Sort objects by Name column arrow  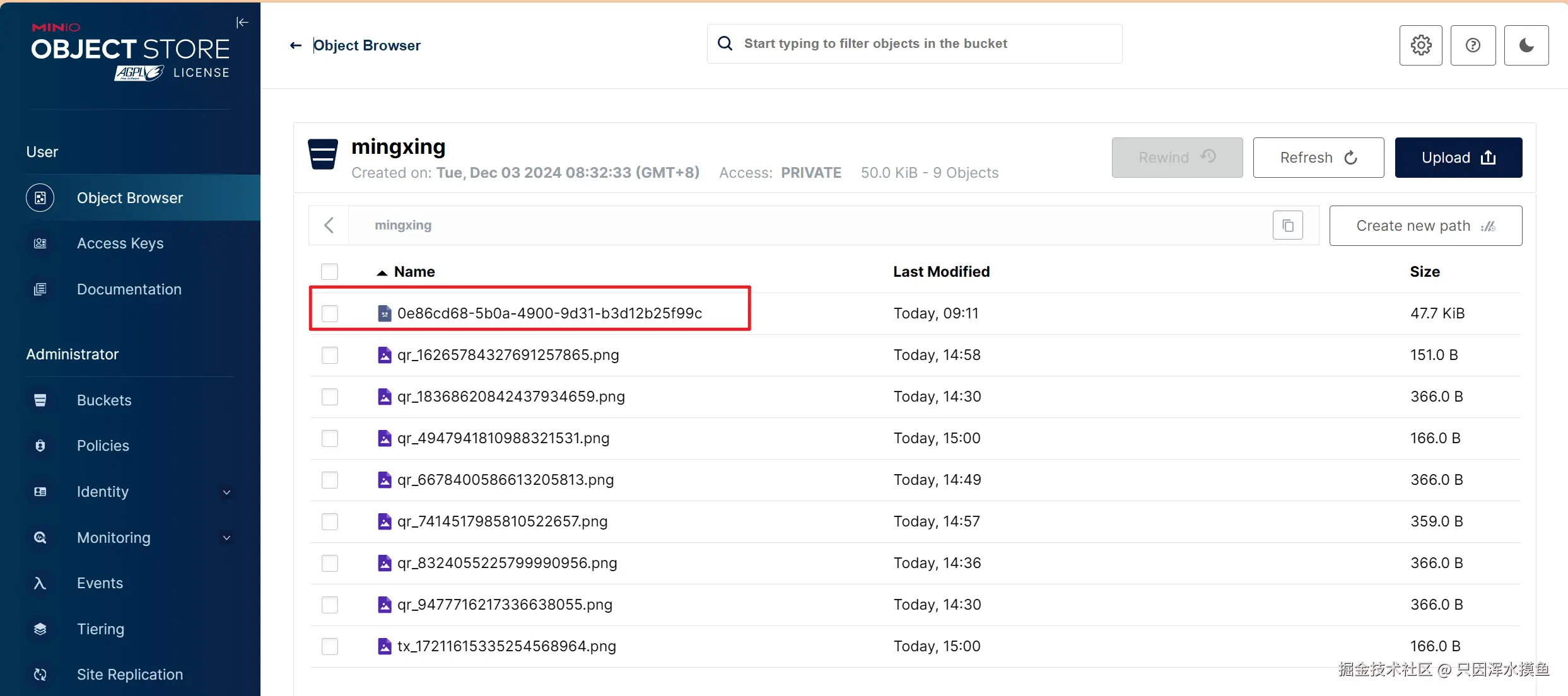click(x=382, y=272)
